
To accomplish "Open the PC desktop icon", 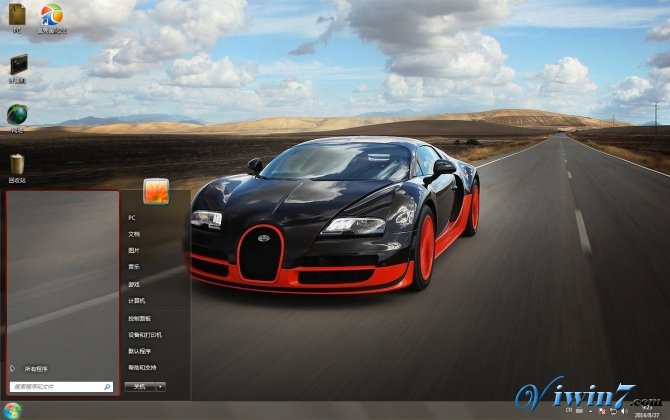I will click(x=17, y=18).
